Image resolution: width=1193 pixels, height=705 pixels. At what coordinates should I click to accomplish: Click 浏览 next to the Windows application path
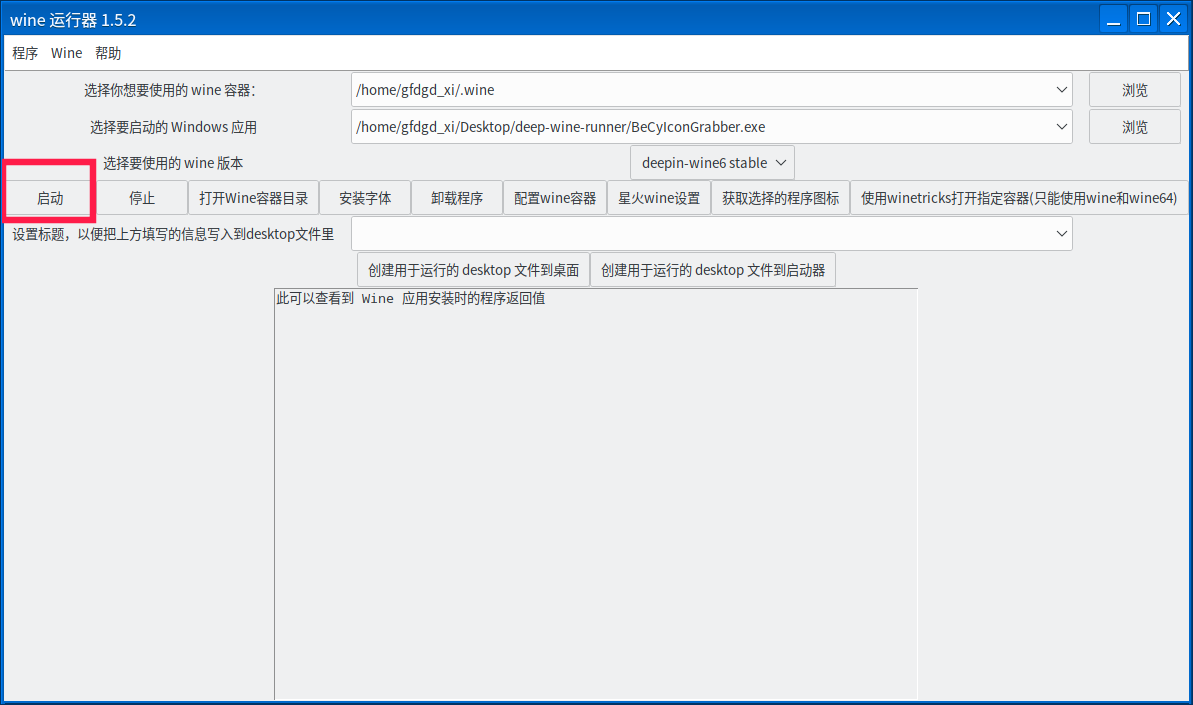1134,126
